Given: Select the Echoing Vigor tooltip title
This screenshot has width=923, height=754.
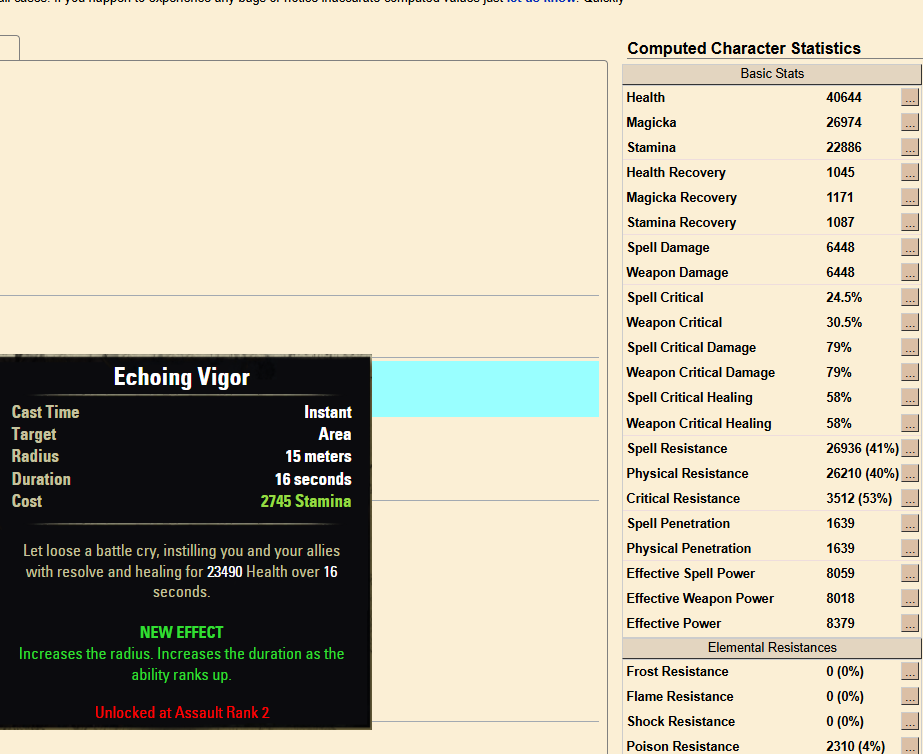Looking at the screenshot, I should [182, 377].
